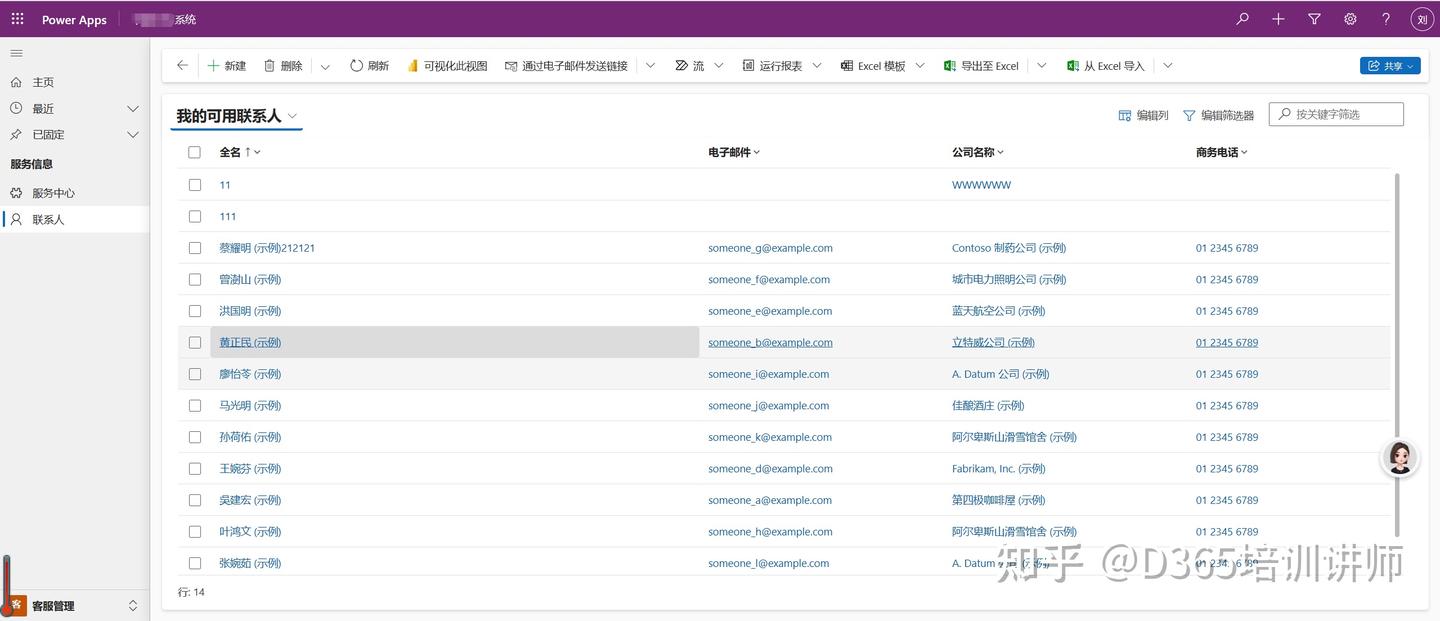
Task: Open 商务电话 column header menu
Action: 1222,152
